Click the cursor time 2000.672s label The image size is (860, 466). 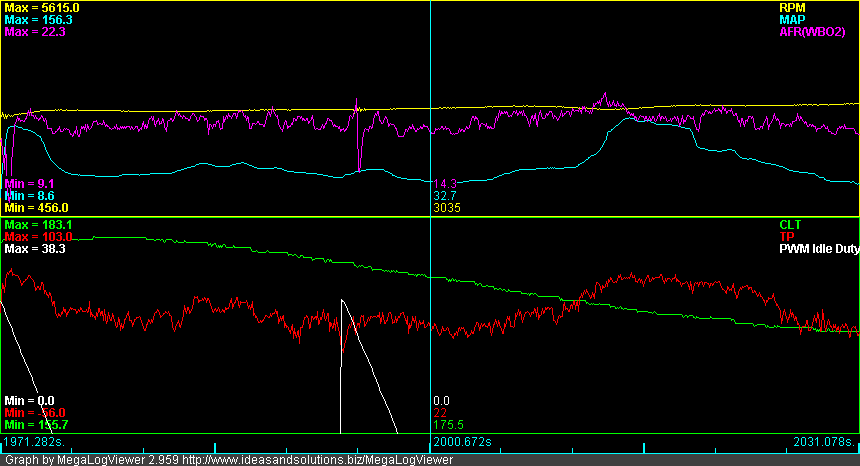click(462, 442)
